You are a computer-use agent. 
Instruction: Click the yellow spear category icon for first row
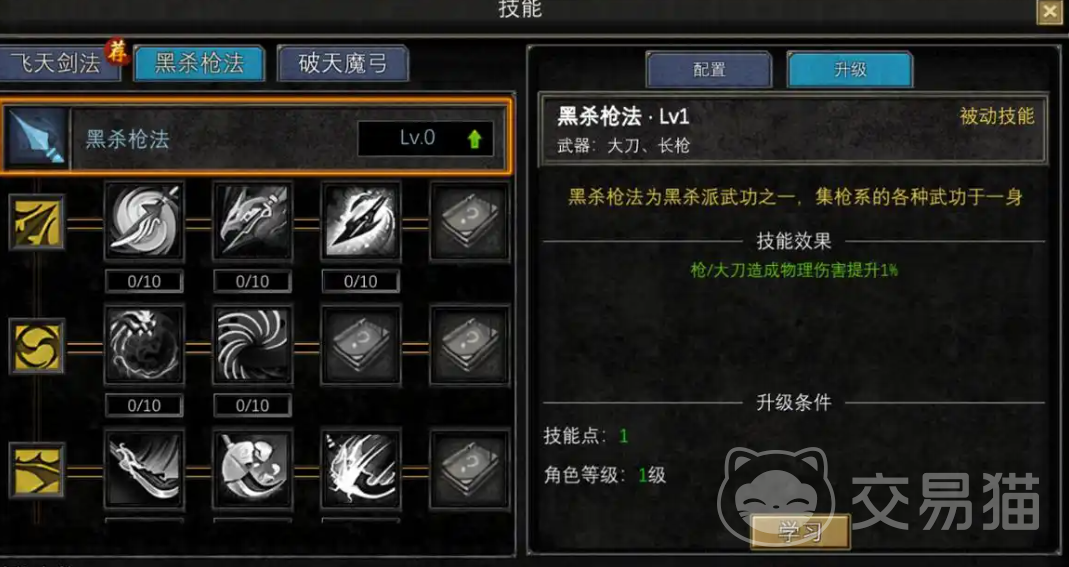37,222
